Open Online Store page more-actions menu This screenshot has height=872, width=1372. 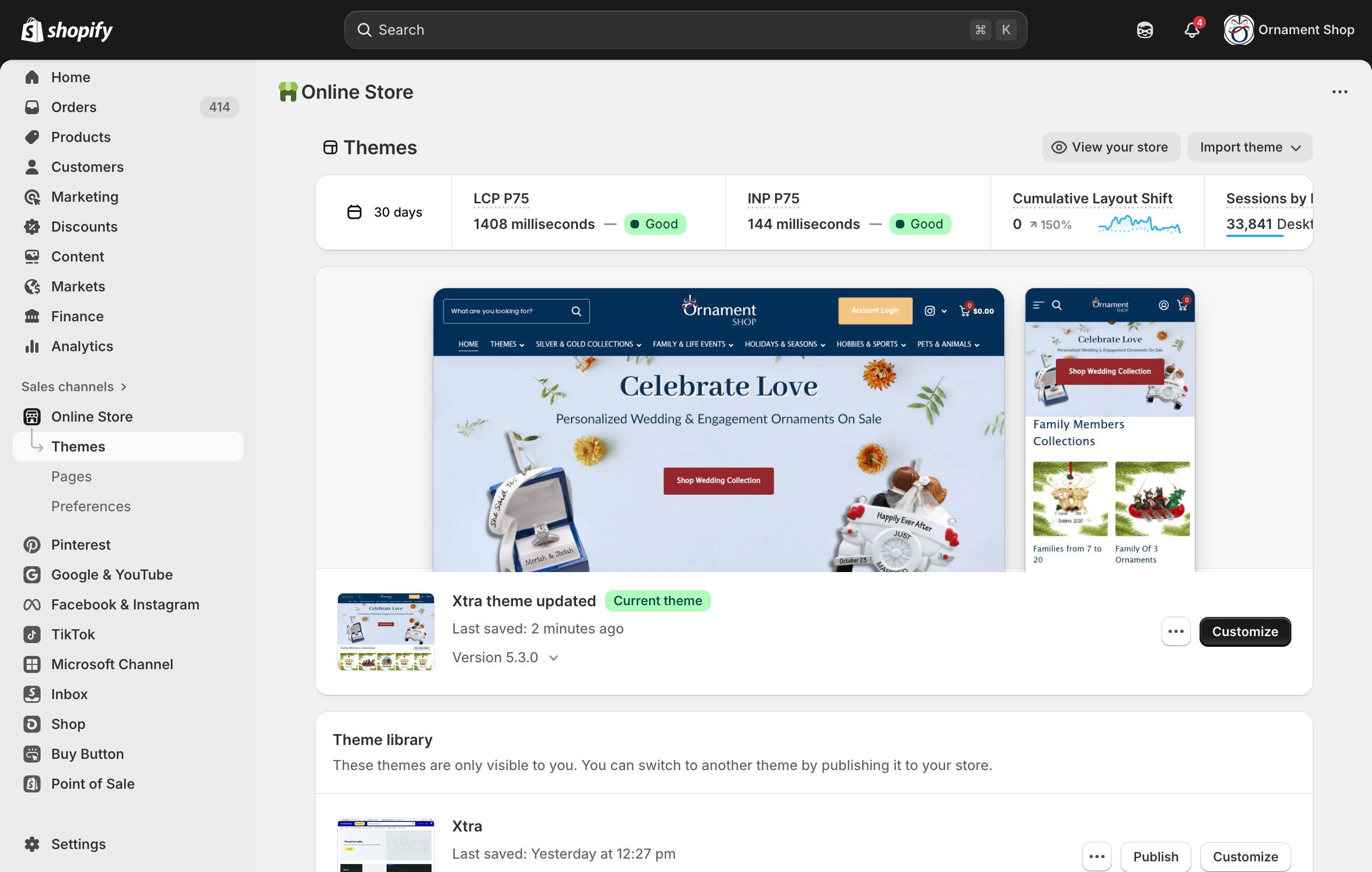(1339, 92)
